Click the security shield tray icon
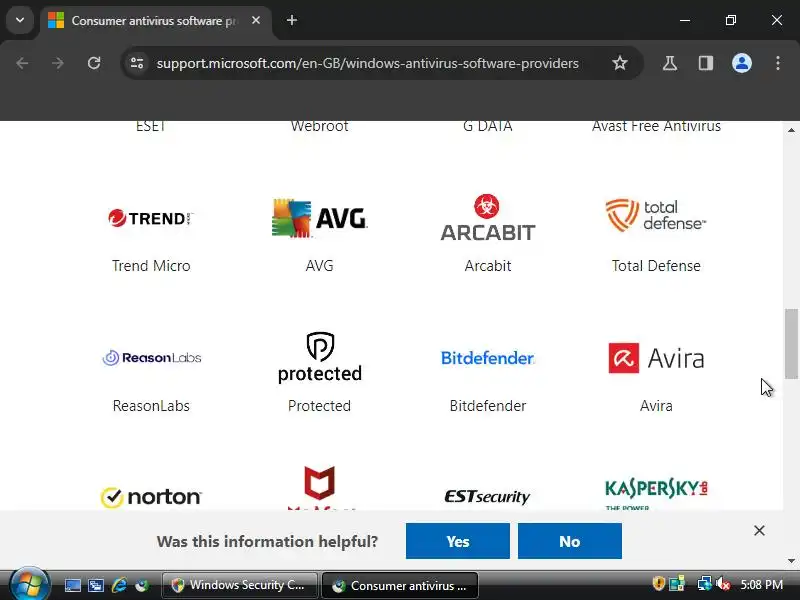 point(658,584)
